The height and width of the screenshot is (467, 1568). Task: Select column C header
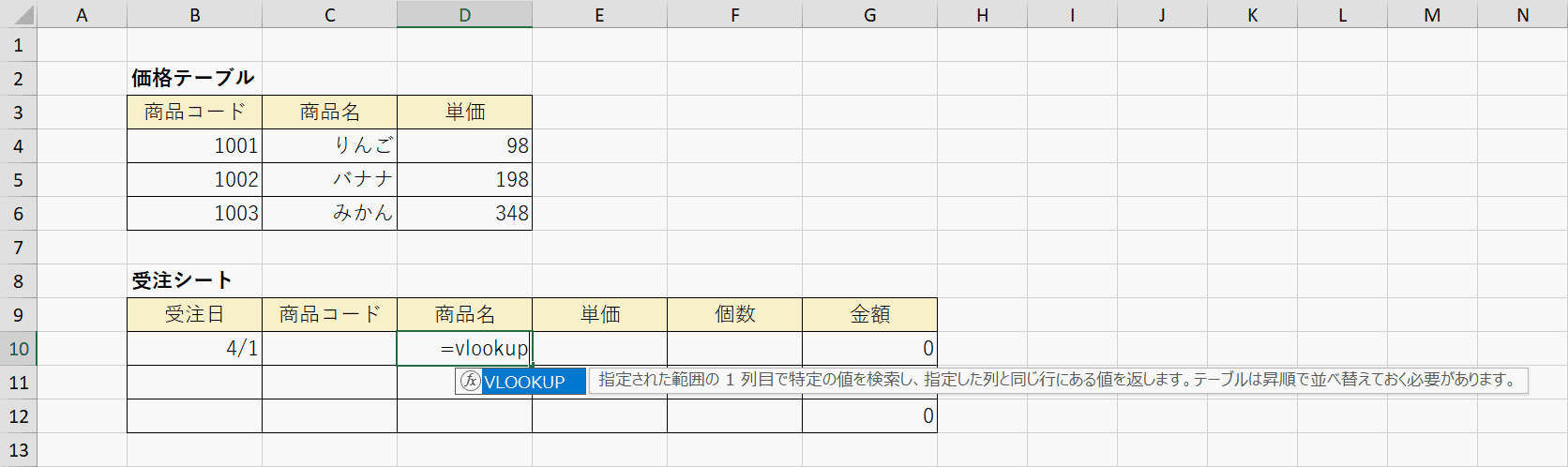coord(329,14)
